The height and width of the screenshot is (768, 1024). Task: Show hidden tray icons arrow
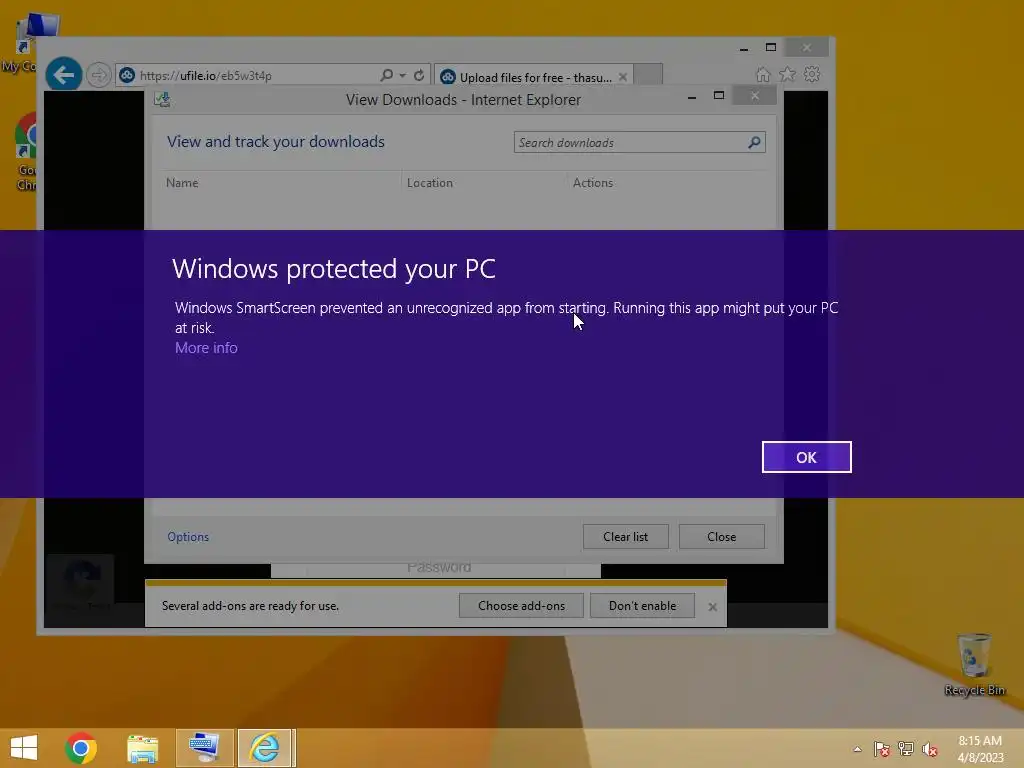[857, 749]
